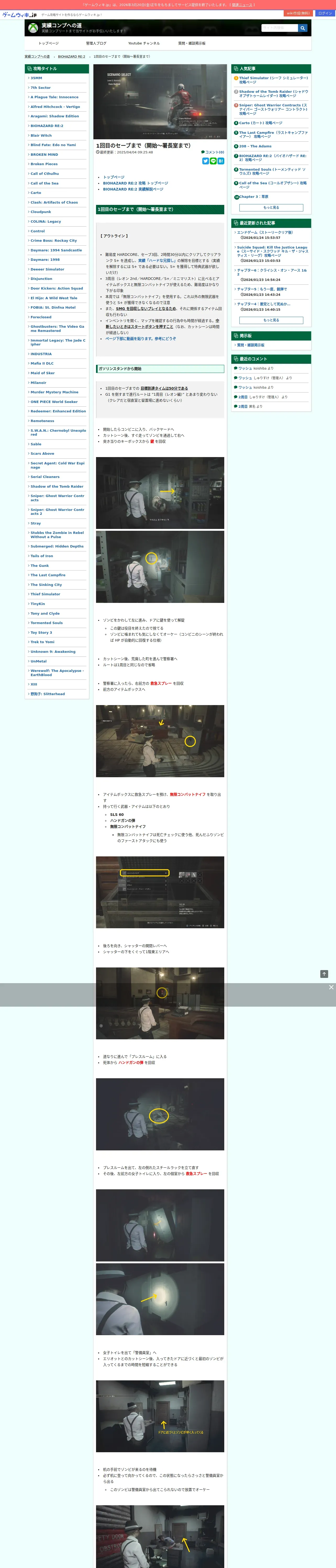336x1568 pixels.
Task: Click the comment bubble icon beside コメント(0)
Action: click(x=203, y=152)
